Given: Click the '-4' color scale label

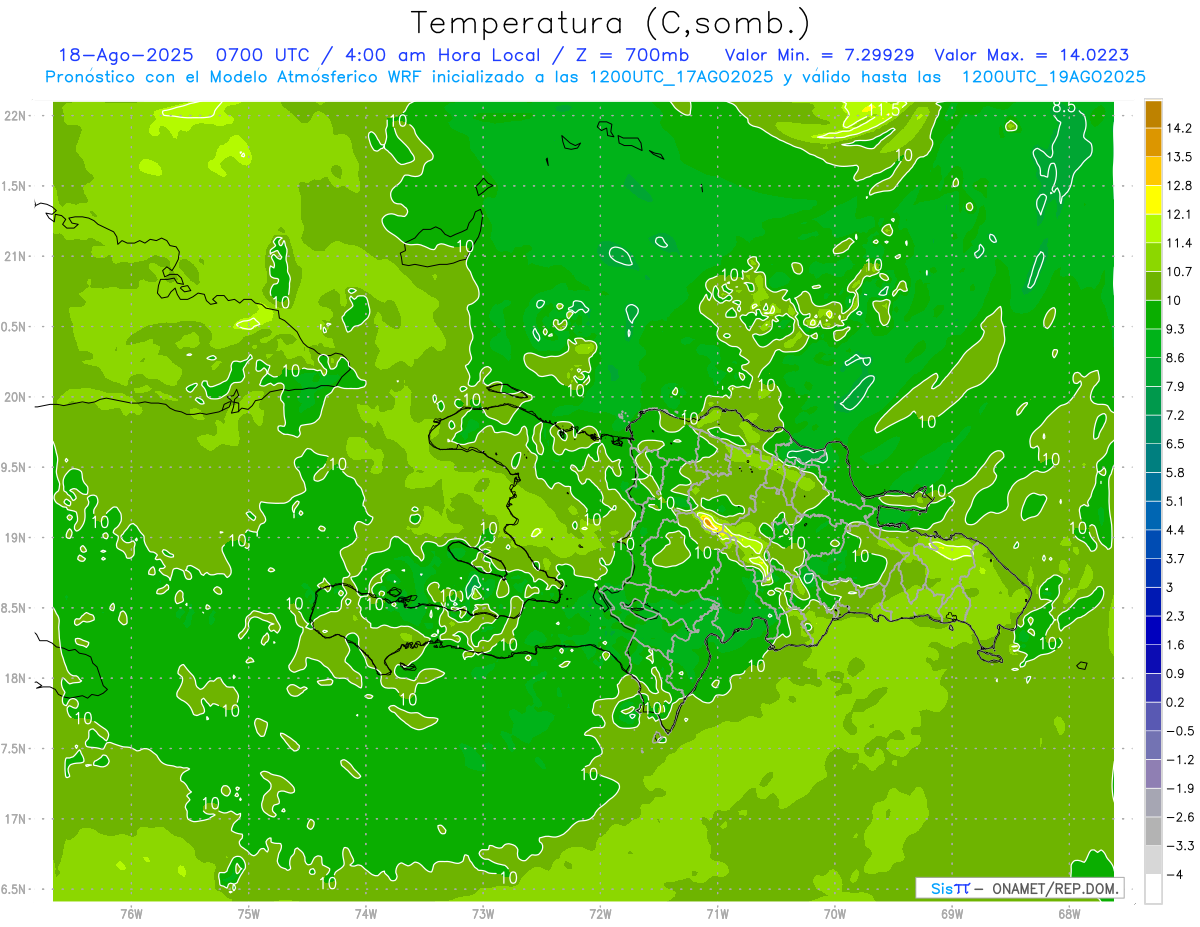Looking at the screenshot, I should tap(1174, 875).
